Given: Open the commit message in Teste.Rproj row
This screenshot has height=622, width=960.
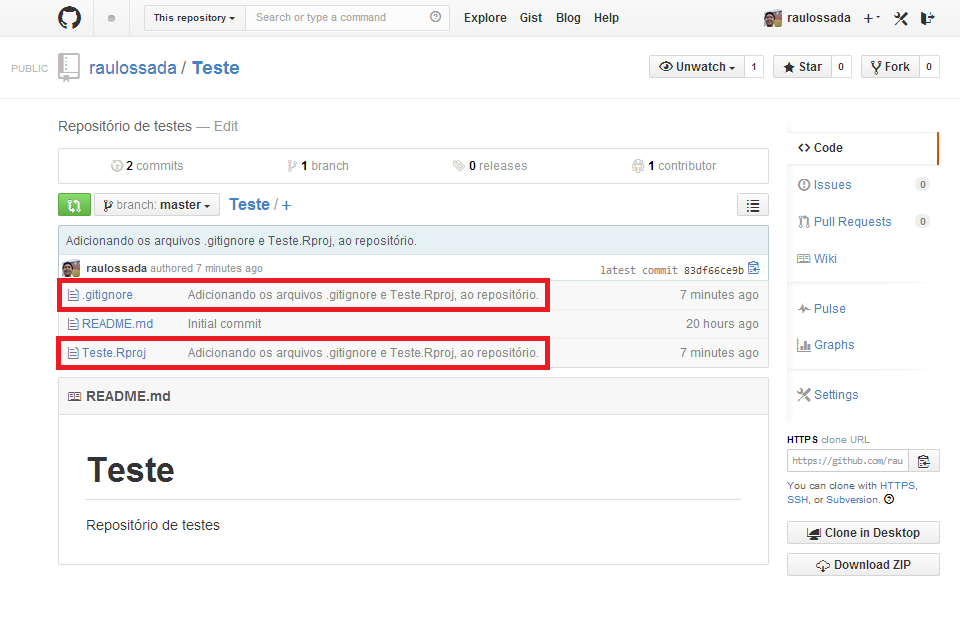Looking at the screenshot, I should (363, 353).
